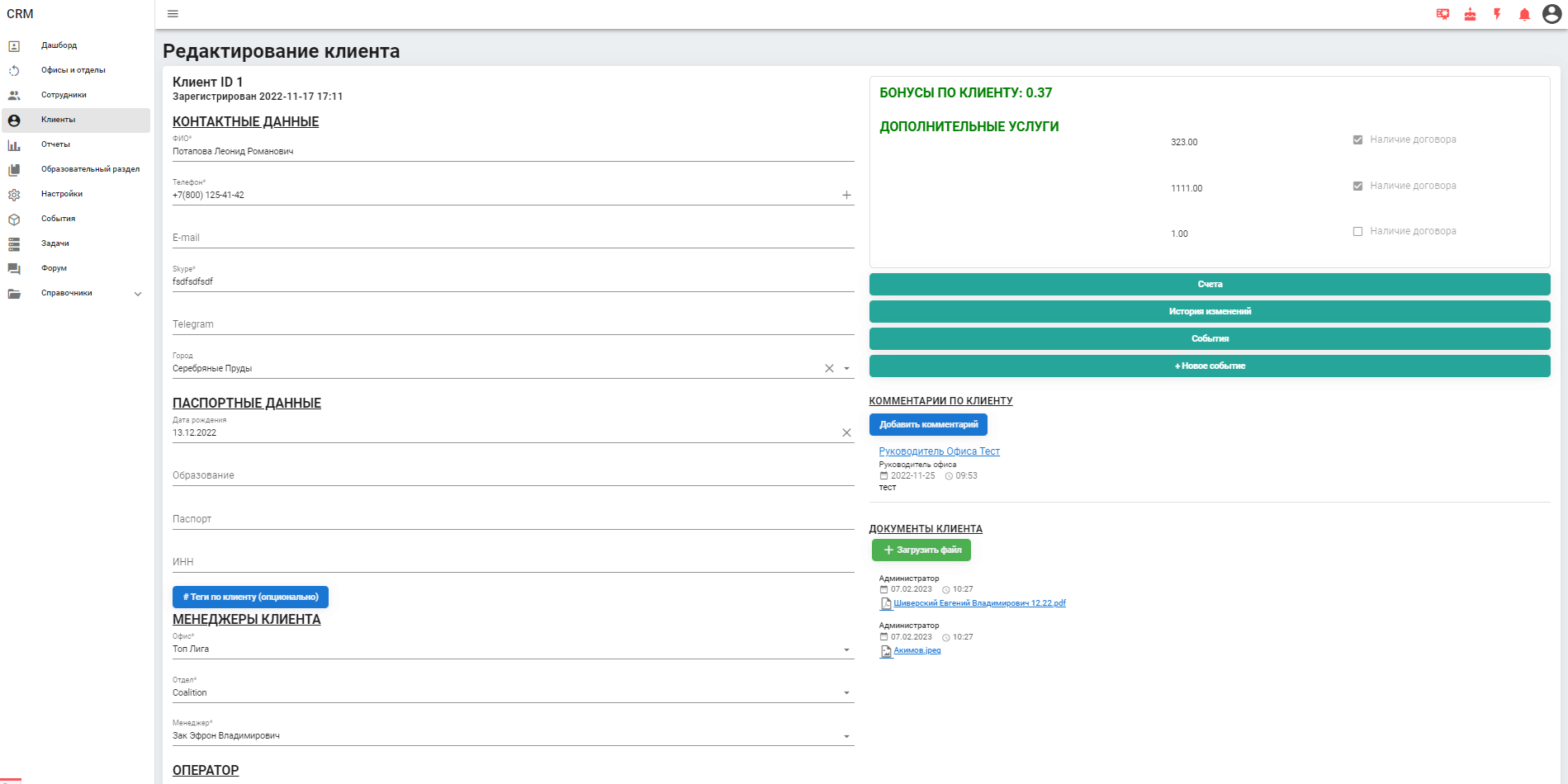Click the Акимов.jpeg file icon
This screenshot has height=784, width=1568.
(886, 651)
